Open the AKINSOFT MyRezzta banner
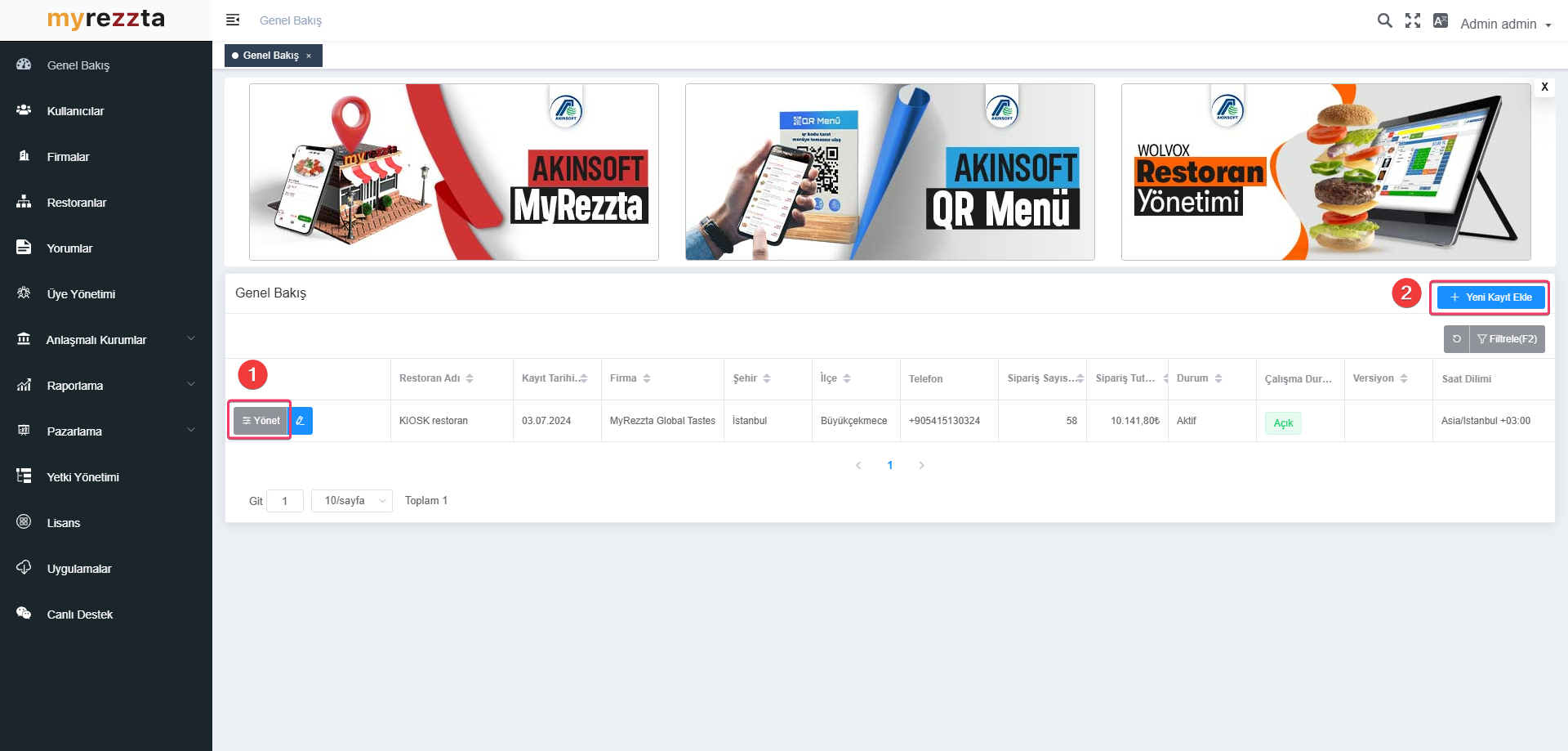 point(454,172)
